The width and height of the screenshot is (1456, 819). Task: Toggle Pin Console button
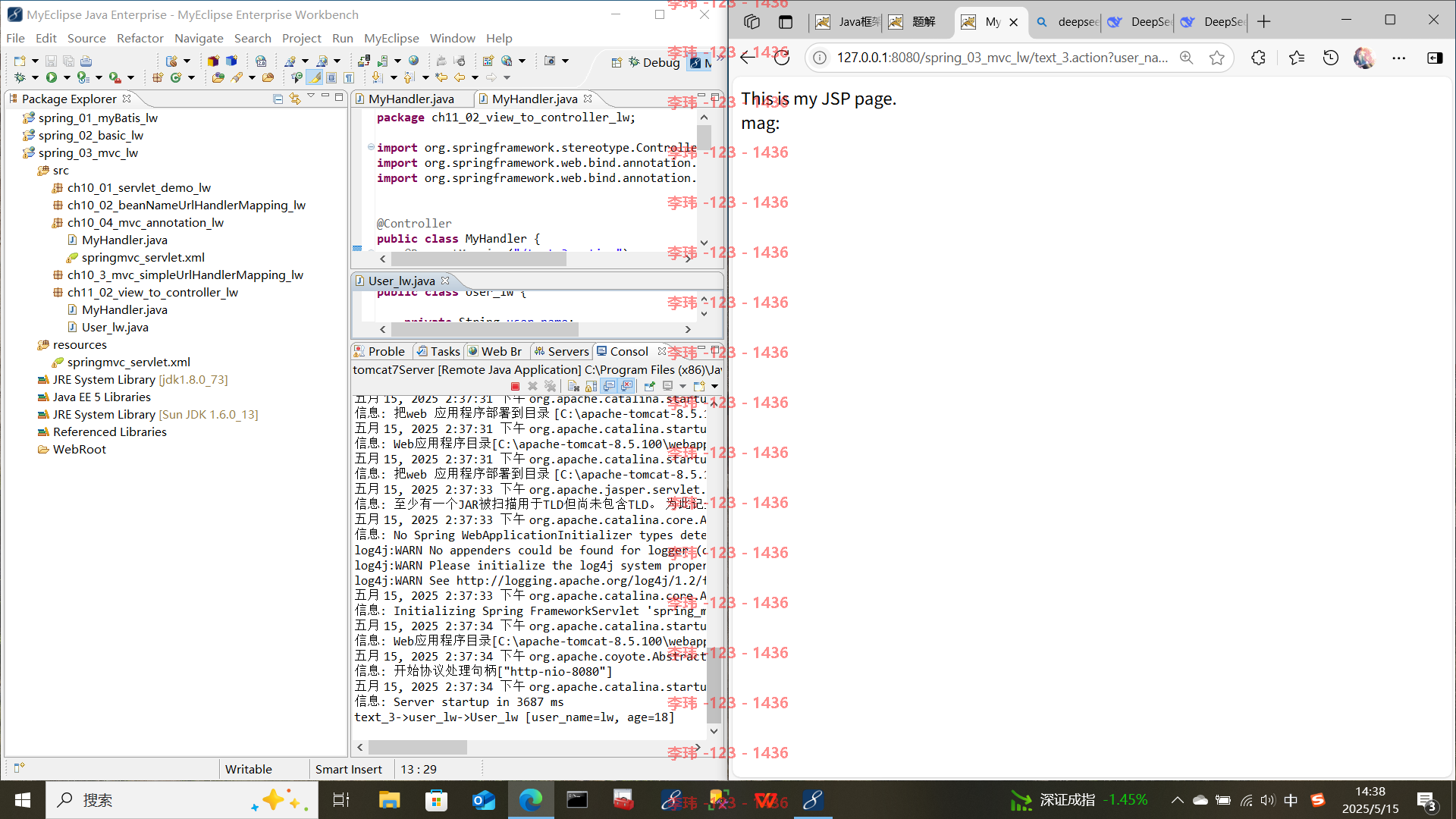pos(650,386)
